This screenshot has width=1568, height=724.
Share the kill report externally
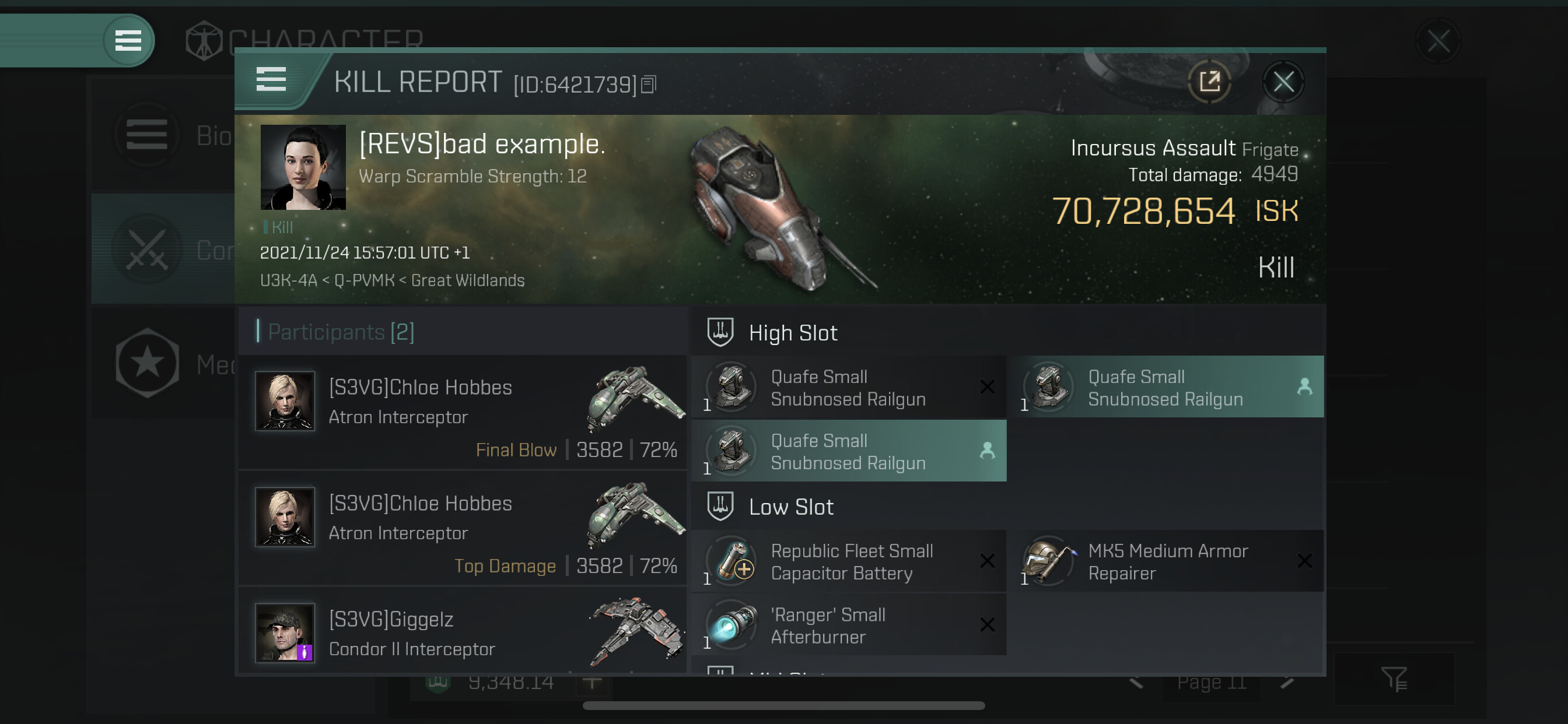pos(1209,82)
